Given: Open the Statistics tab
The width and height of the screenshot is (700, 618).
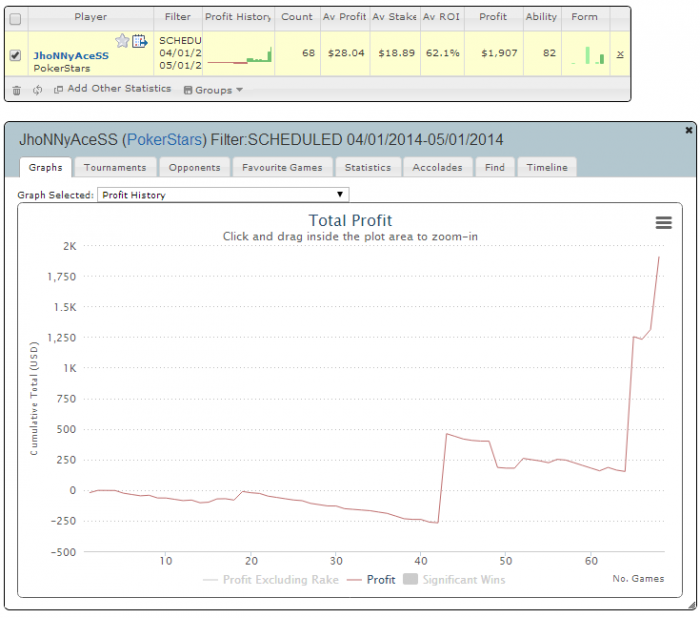Looking at the screenshot, I should click(x=368, y=167).
